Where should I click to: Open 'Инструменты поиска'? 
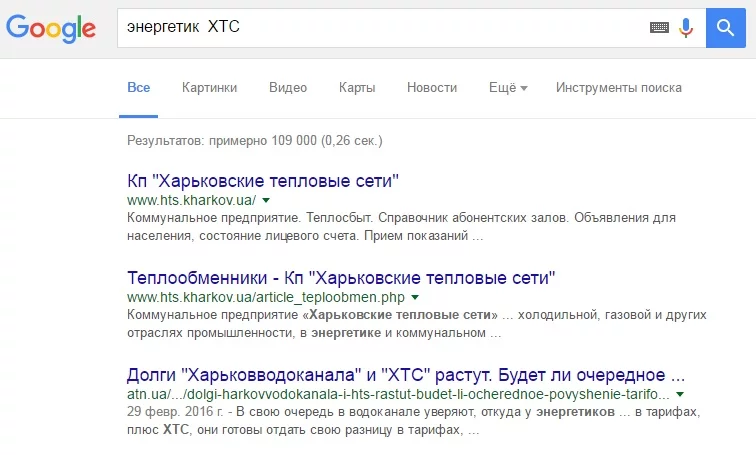619,88
